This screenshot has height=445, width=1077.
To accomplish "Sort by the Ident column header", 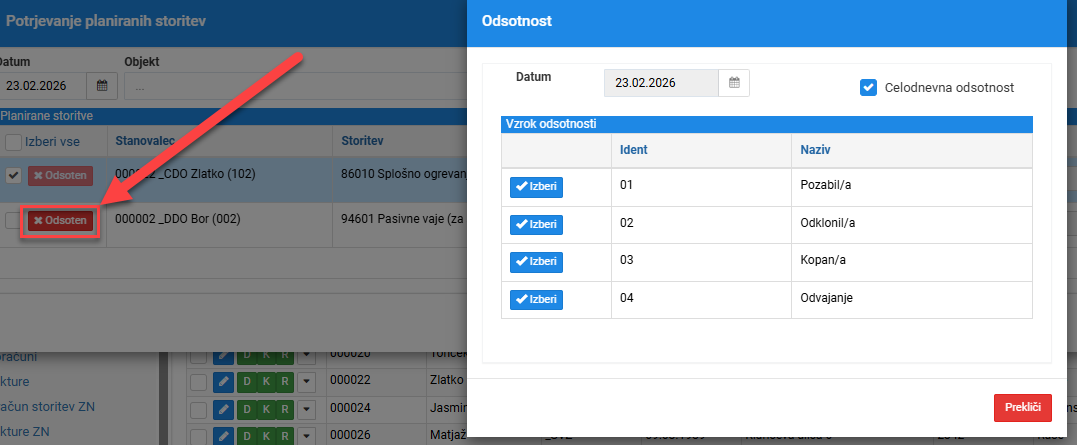I will pyautogui.click(x=634, y=148).
